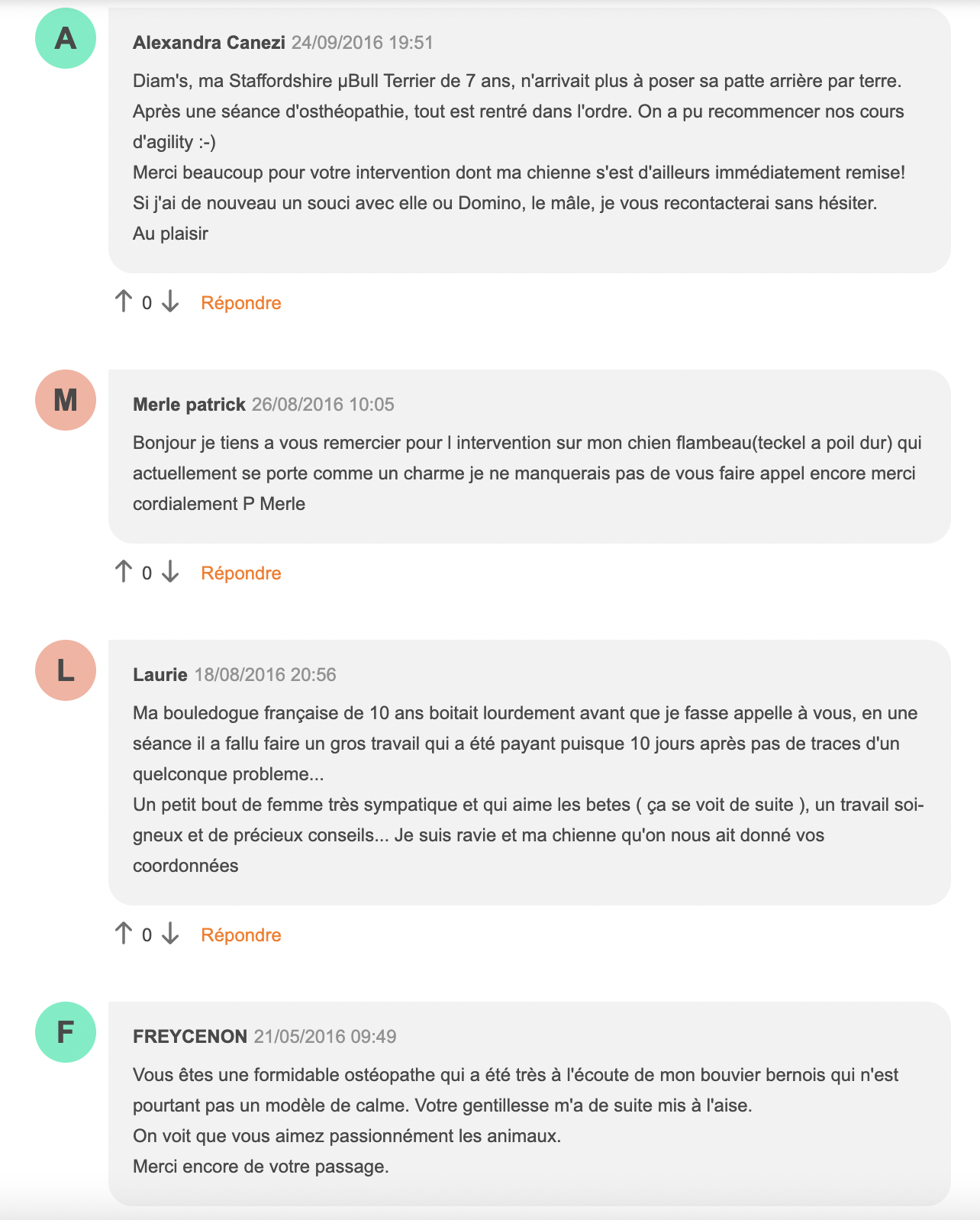The image size is (980, 1220).
Task: Click Répondre under Merle patrick's comment
Action: (x=241, y=573)
